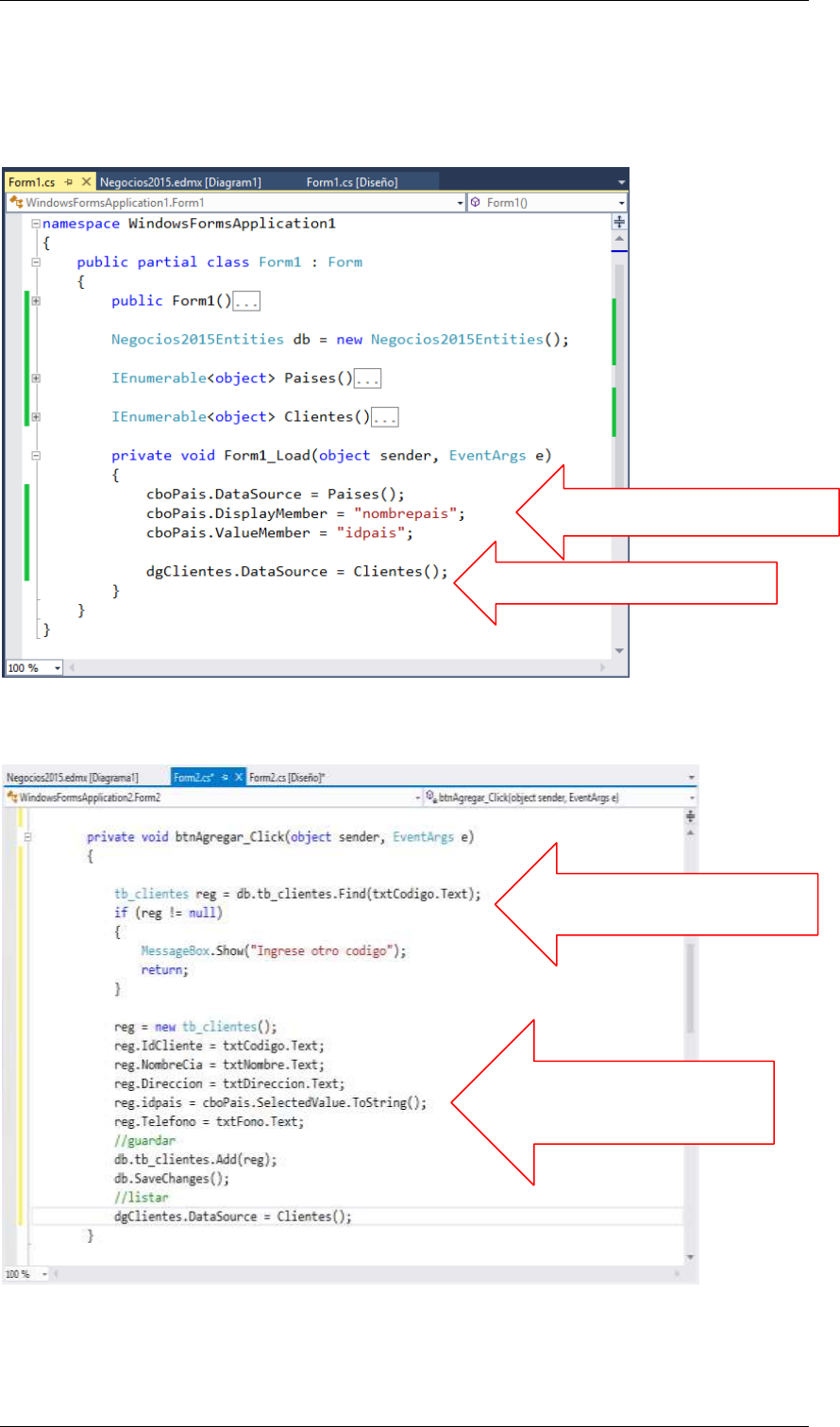Viewport: 840px width, 1427px height.
Task: Pin the Form2.cs* tab
Action: tap(225, 777)
